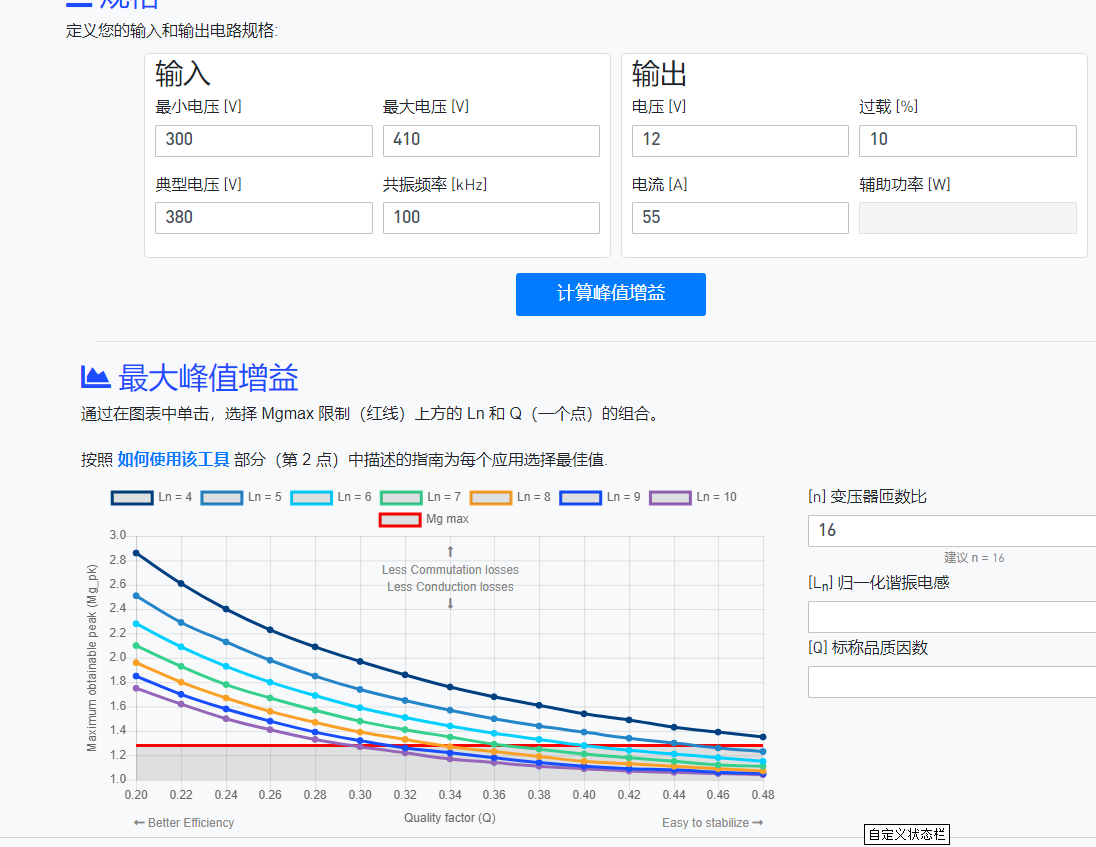This screenshot has height=847, width=1096.
Task: Click the 共振频率 kHz field showing 100
Action: click(491, 218)
